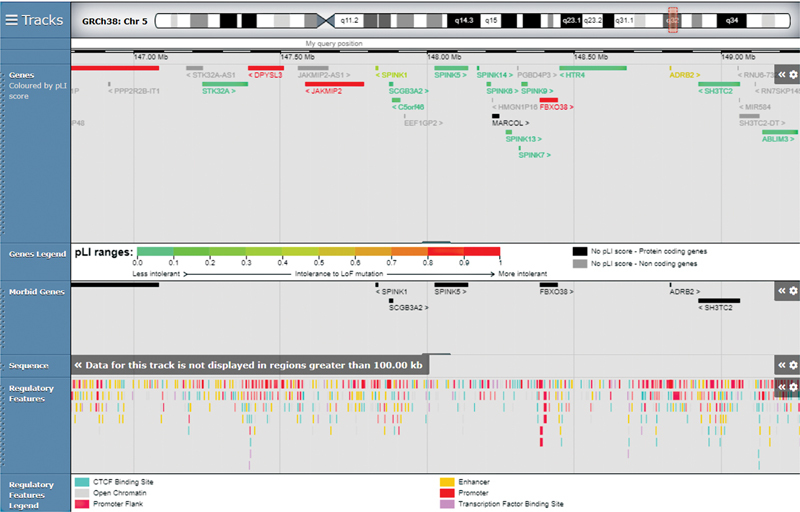
Task: Collapse the Morbid Genes track controls chevron
Action: 782,290
